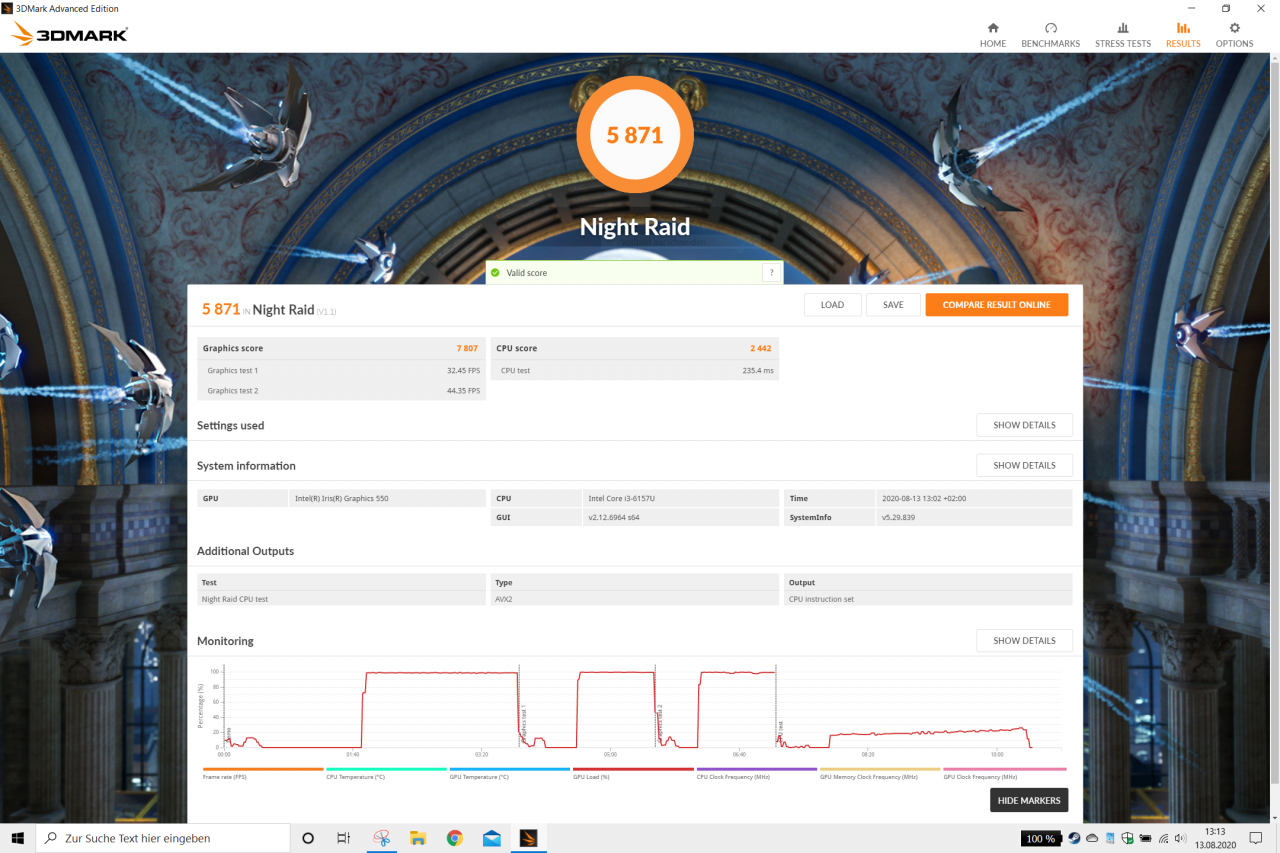Click the 3DMark logo in header
This screenshot has width=1280, height=853.
click(x=70, y=35)
